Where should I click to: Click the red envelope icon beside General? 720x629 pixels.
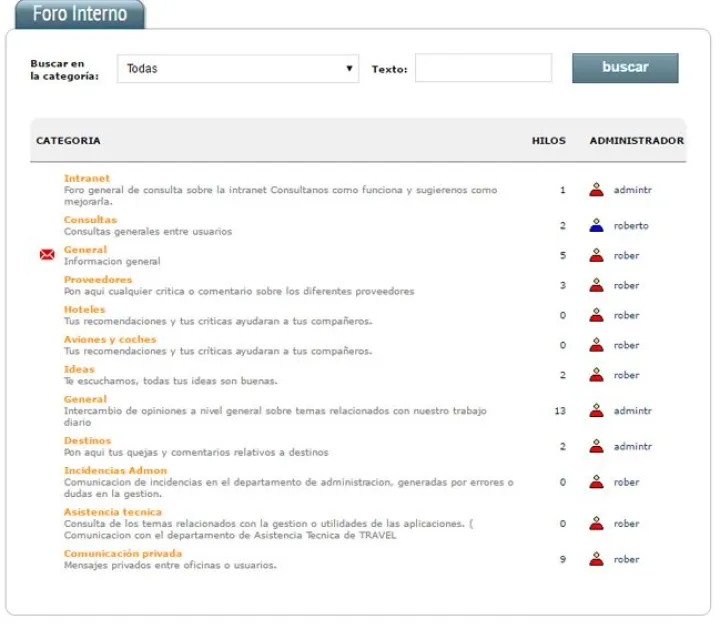click(x=46, y=255)
